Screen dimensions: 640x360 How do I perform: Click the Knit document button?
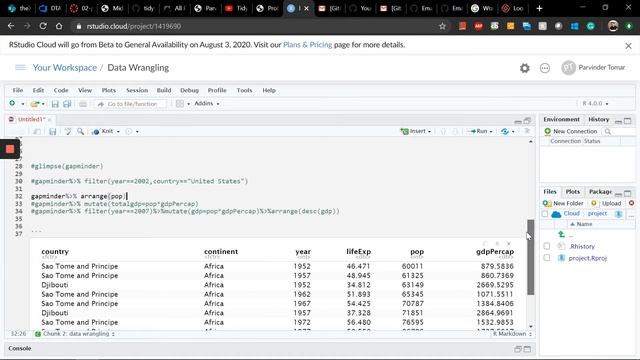point(103,131)
